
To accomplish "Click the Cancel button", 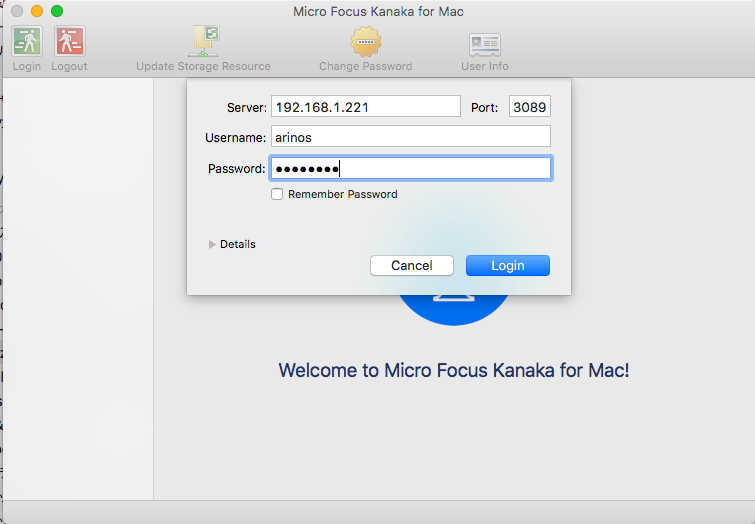I will point(412,265).
